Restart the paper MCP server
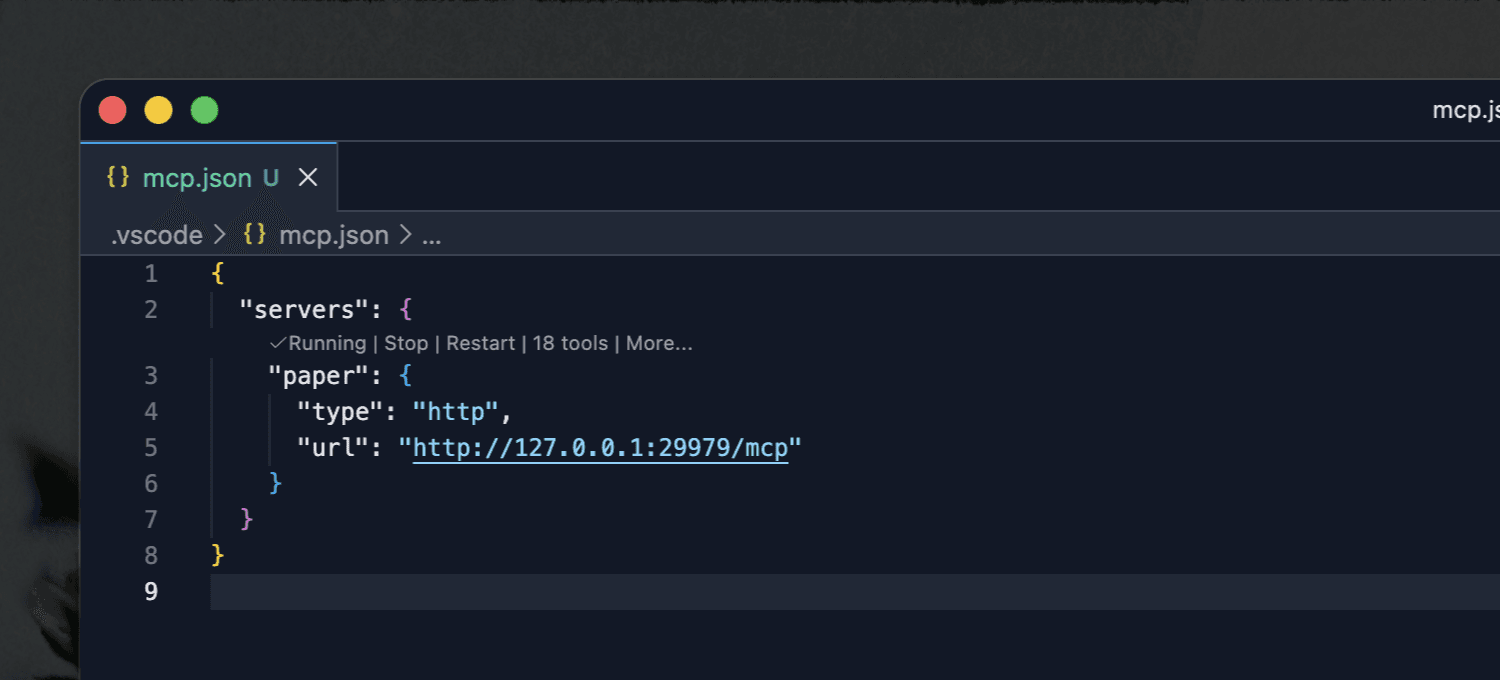Screen dimensions: 1500x680 [480, 343]
